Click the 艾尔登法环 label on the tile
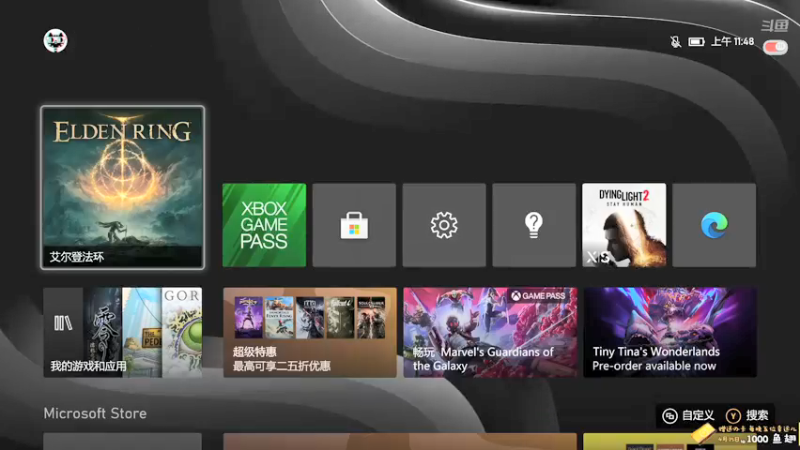800x450 pixels. click(x=77, y=257)
